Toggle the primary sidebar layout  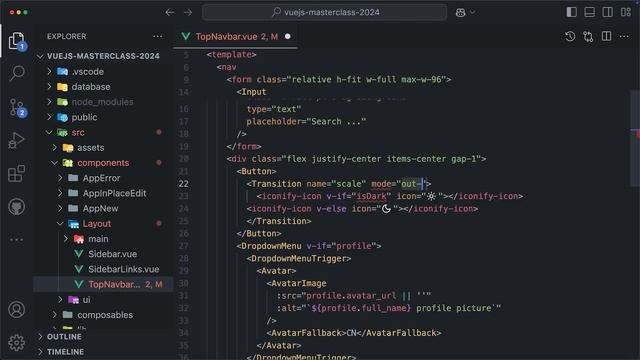click(x=571, y=12)
